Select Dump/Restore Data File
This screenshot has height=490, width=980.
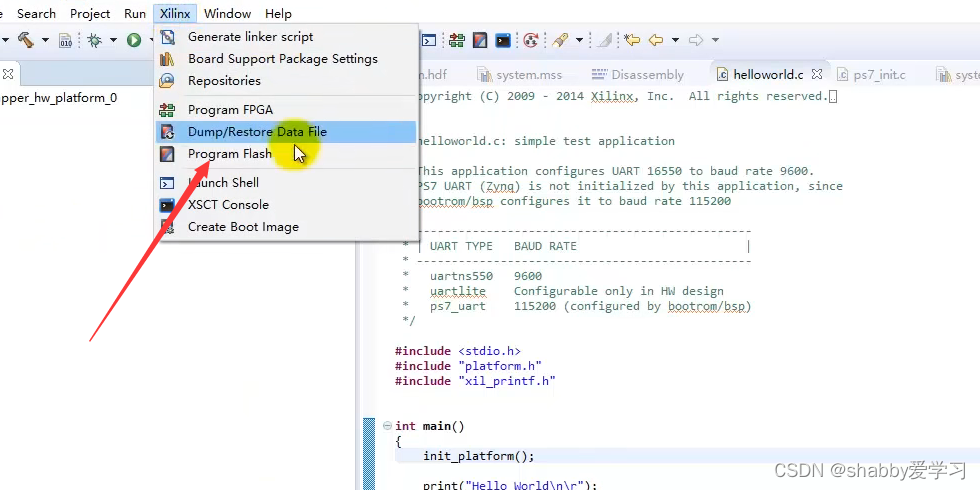click(286, 132)
